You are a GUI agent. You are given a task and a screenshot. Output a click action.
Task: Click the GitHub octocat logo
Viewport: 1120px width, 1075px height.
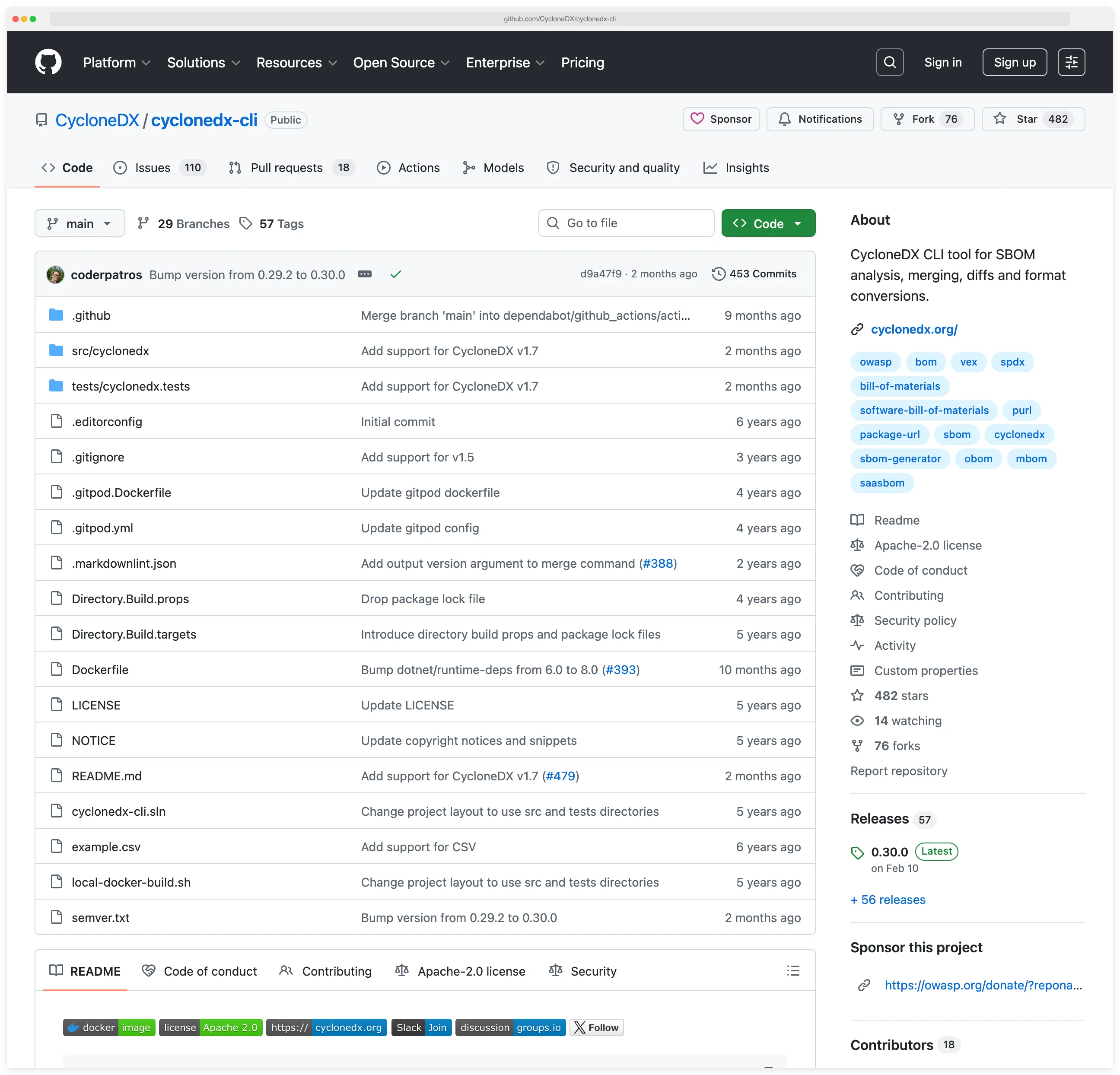pyautogui.click(x=48, y=62)
